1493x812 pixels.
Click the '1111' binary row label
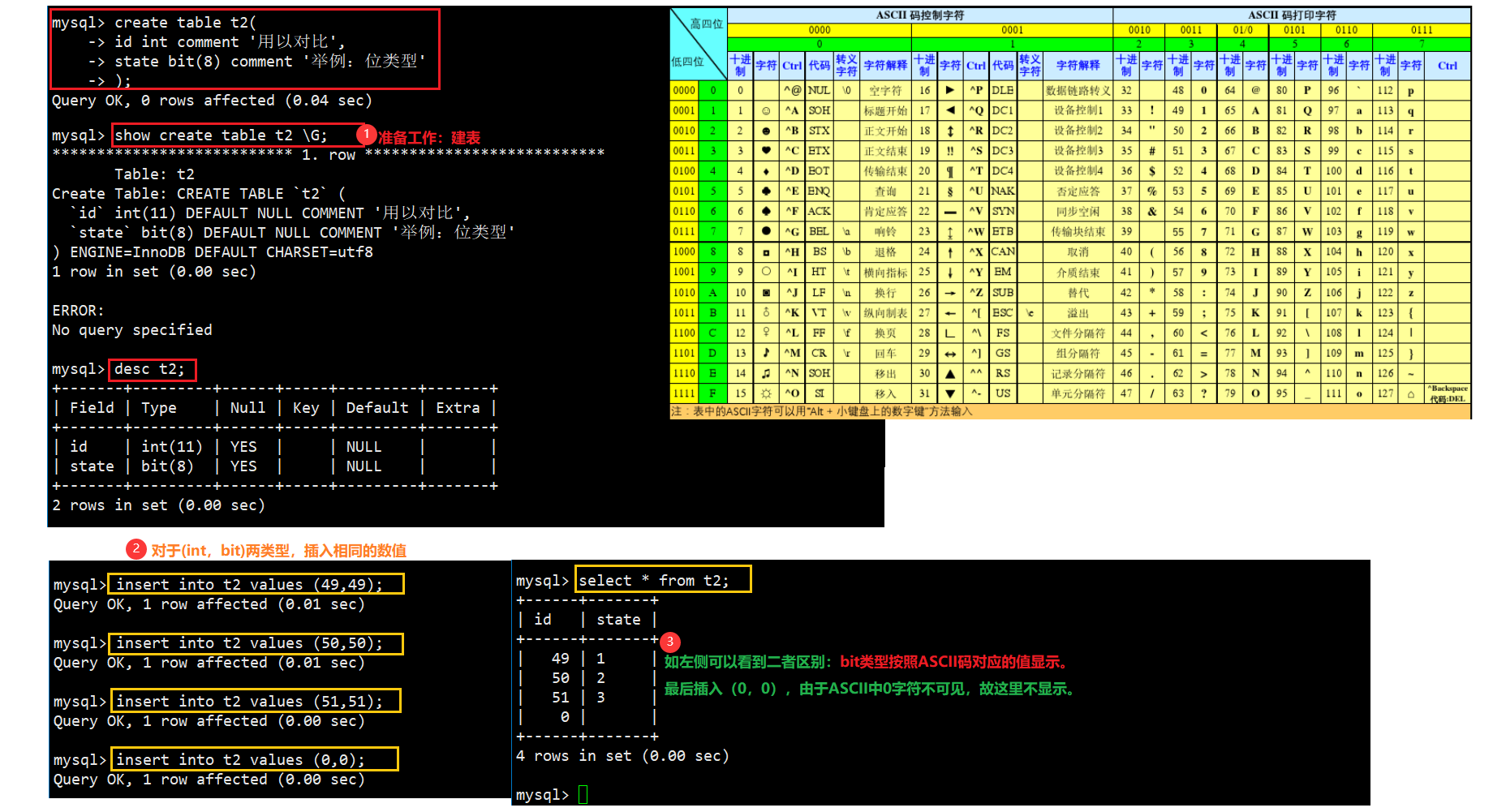684,393
